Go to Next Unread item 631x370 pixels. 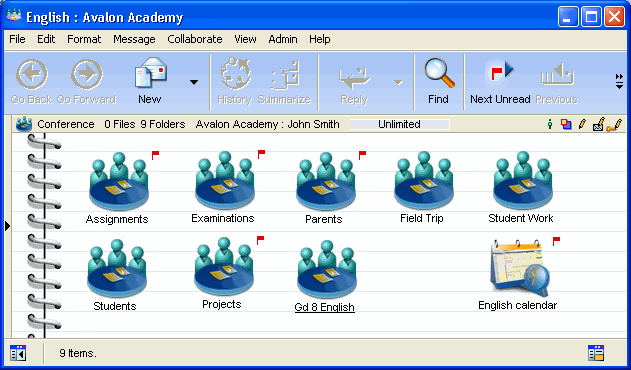500,82
